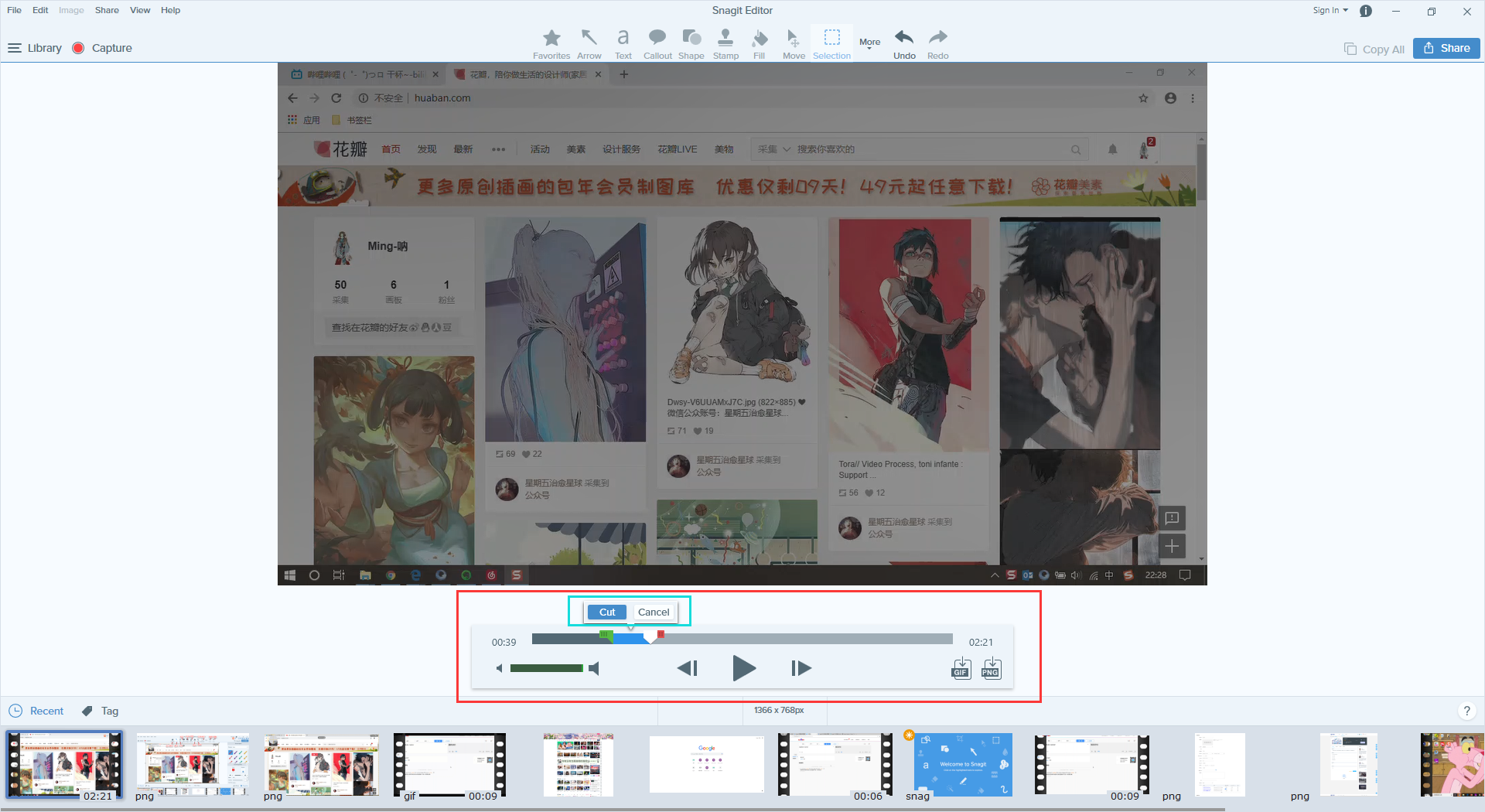Viewport: 1485px width, 812px height.
Task: Step forward one frame
Action: point(801,668)
